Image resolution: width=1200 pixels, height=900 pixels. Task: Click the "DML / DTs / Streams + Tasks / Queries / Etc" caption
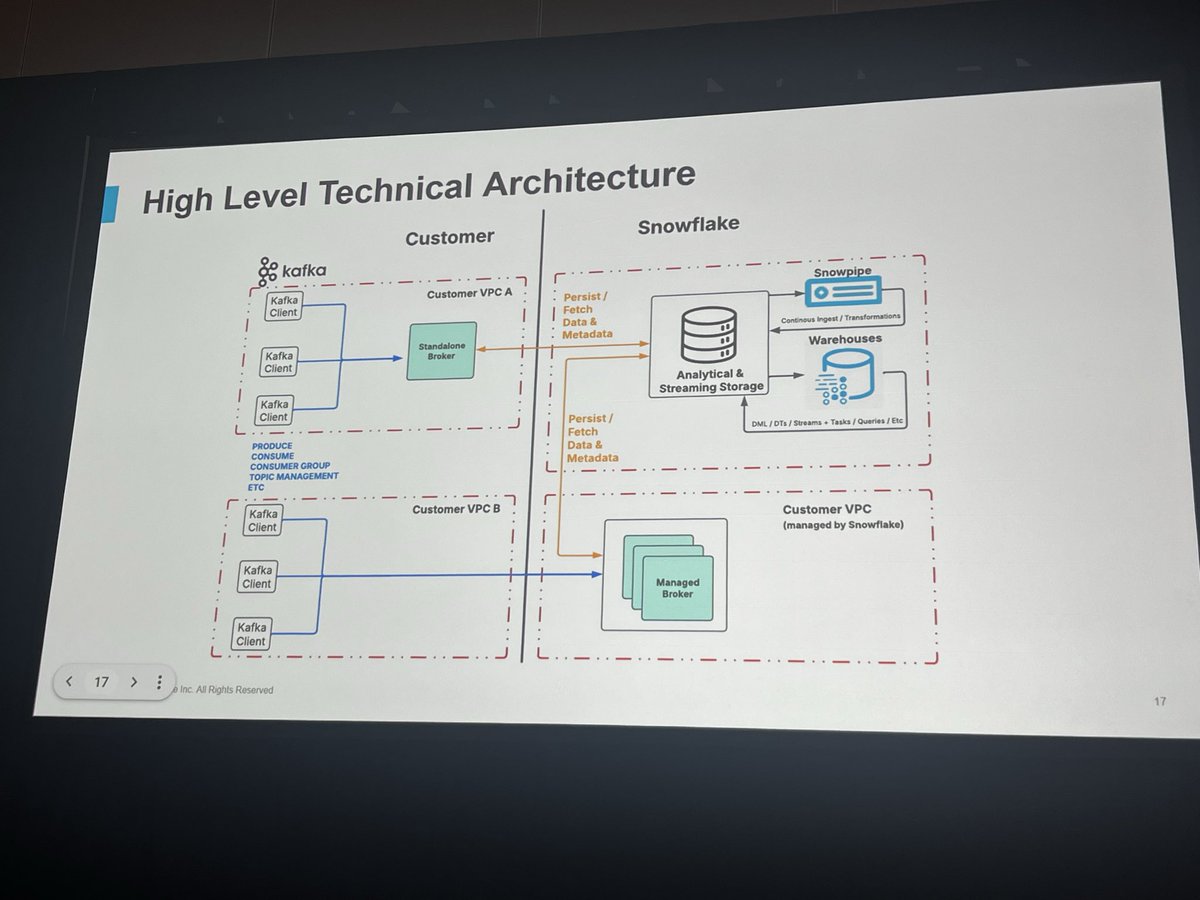coord(828,423)
